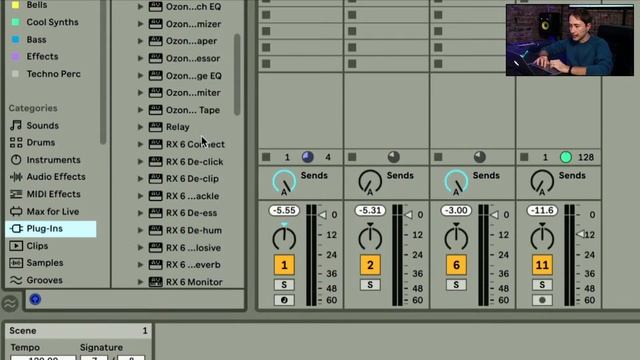This screenshot has width=640, height=360.
Task: Stop clips on track 2
Action: tap(352, 157)
